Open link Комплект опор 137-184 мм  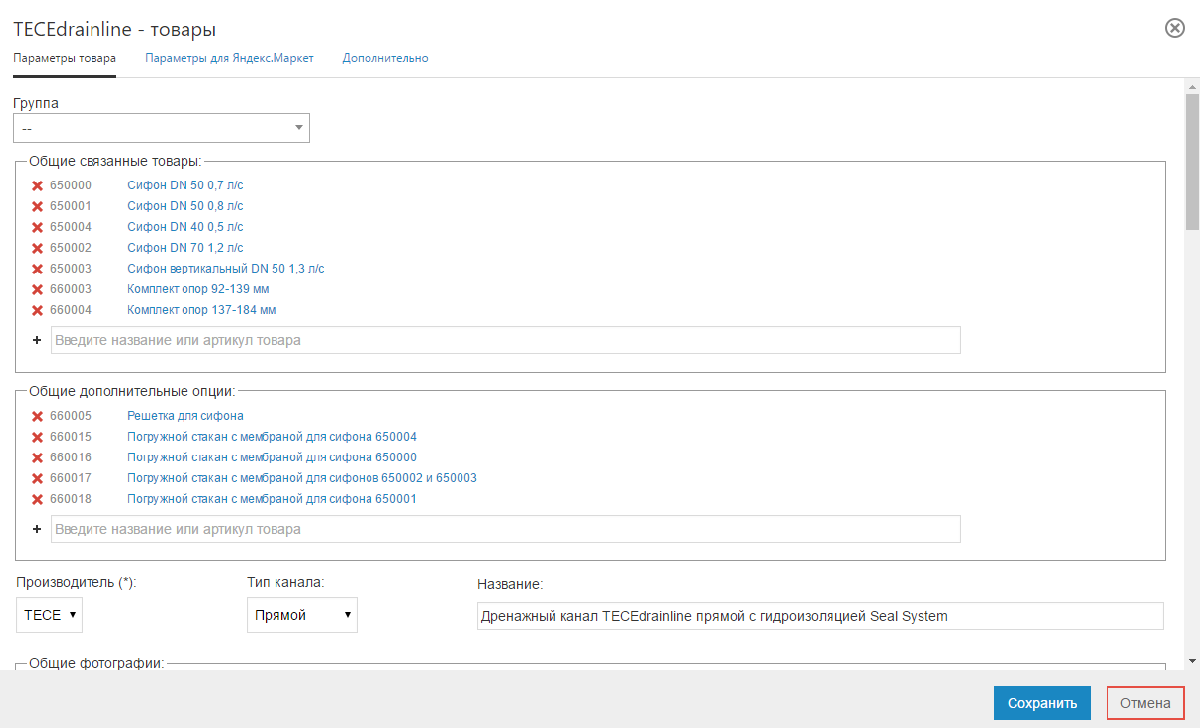pos(202,310)
